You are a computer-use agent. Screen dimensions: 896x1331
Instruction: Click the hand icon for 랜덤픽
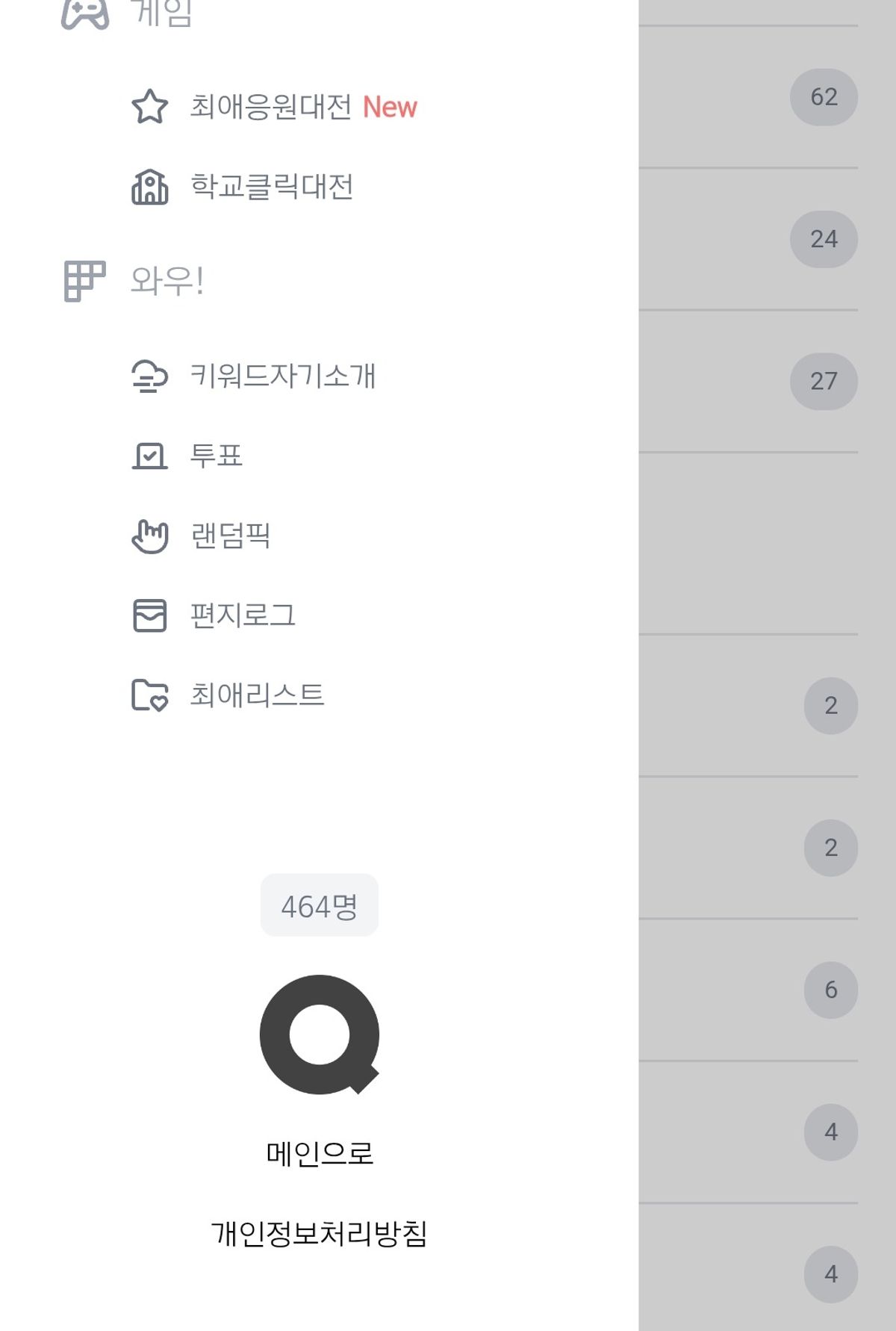tap(149, 536)
